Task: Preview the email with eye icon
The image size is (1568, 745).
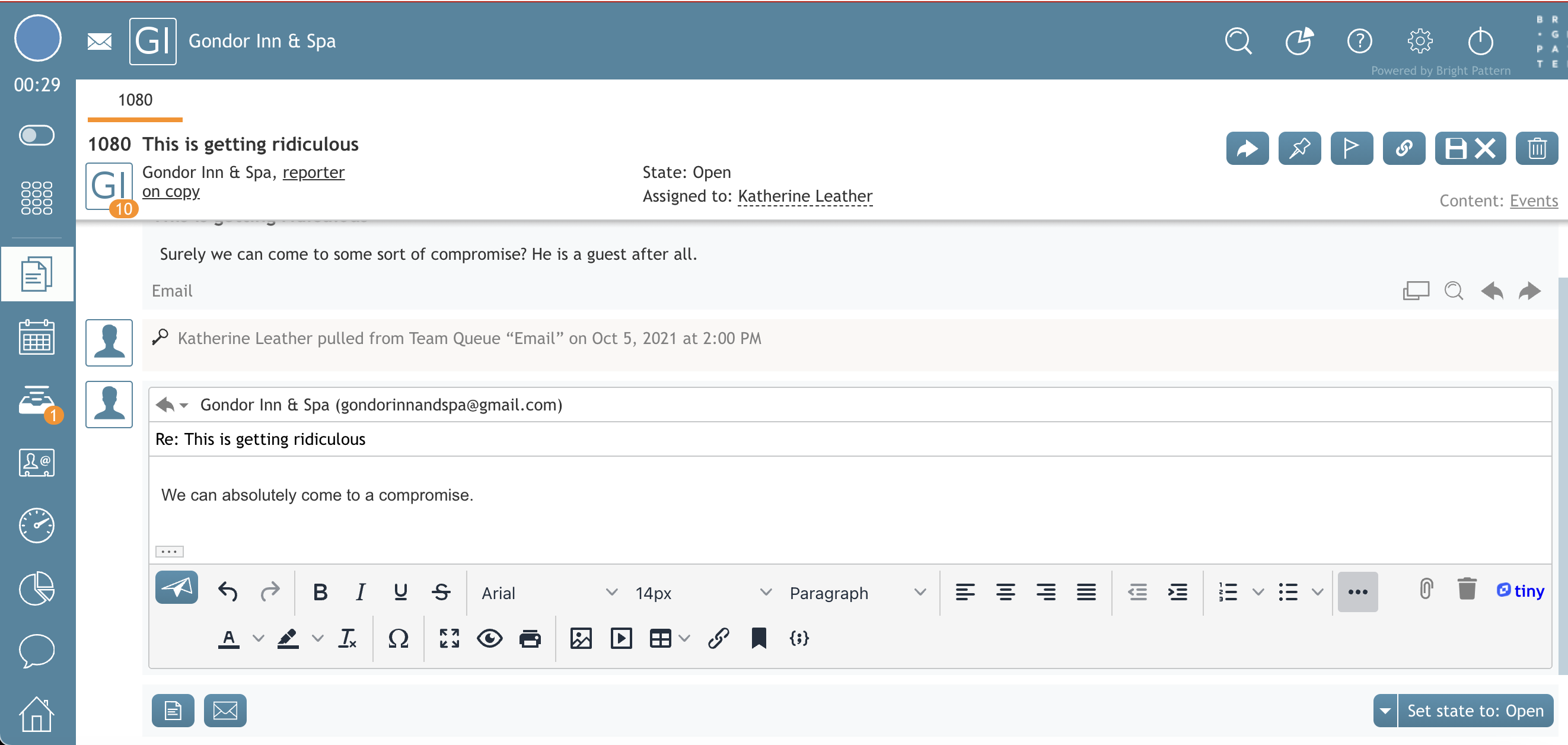Action: (x=489, y=638)
